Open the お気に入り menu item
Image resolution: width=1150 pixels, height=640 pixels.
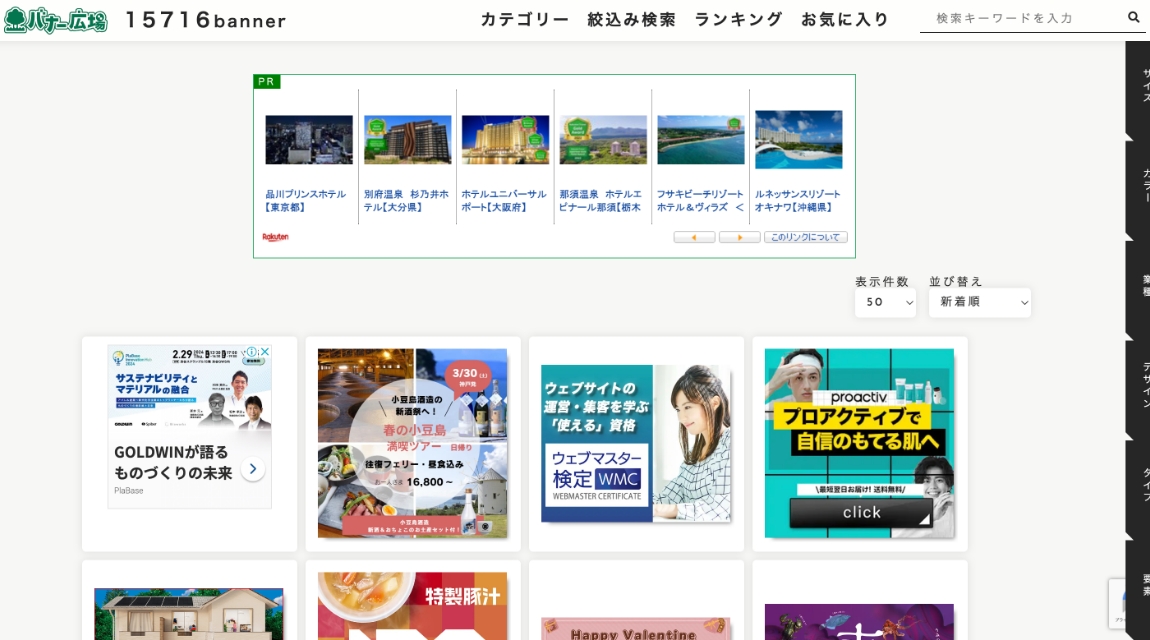845,20
